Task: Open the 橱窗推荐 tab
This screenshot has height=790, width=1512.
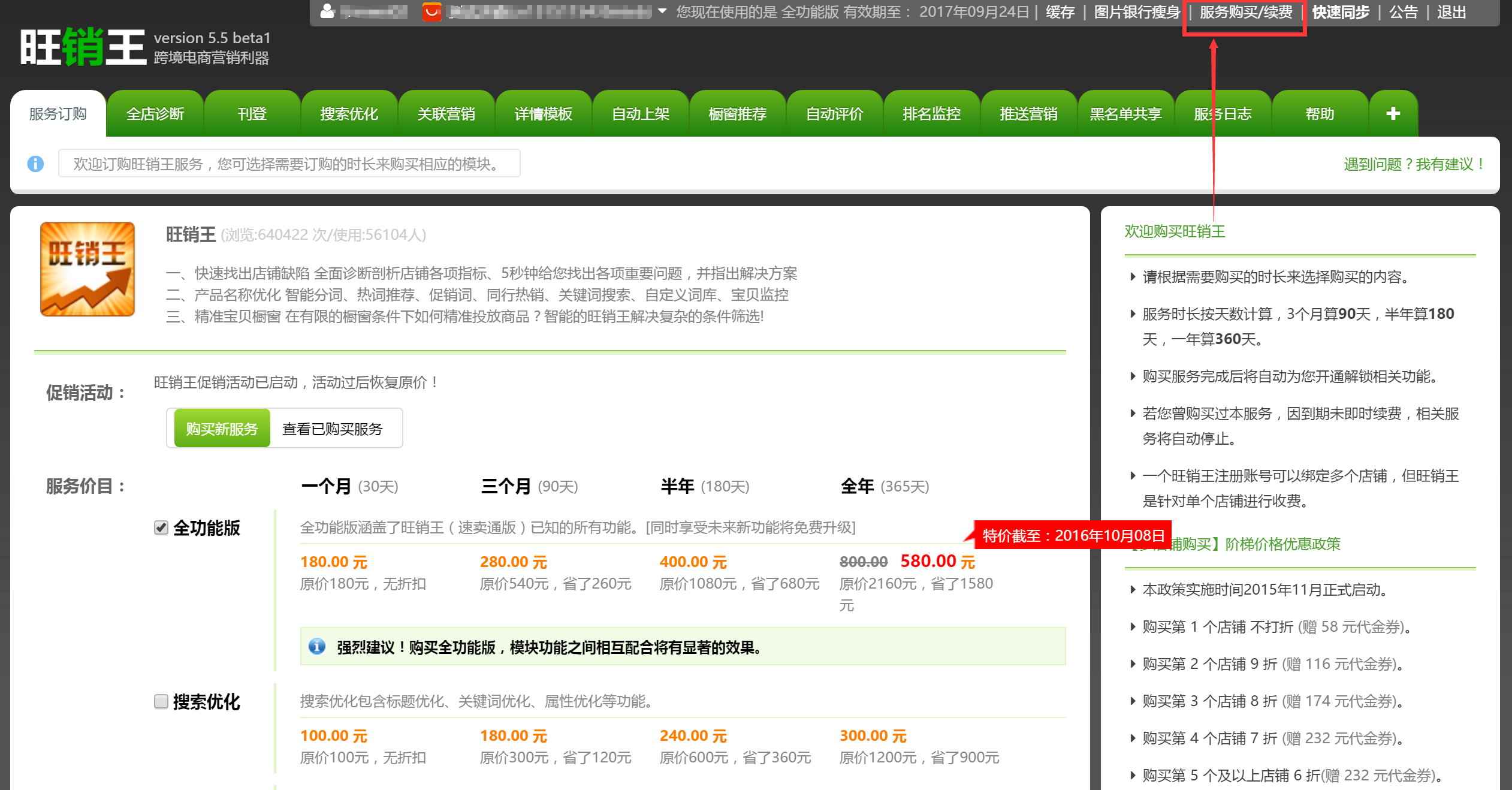Action: (738, 113)
